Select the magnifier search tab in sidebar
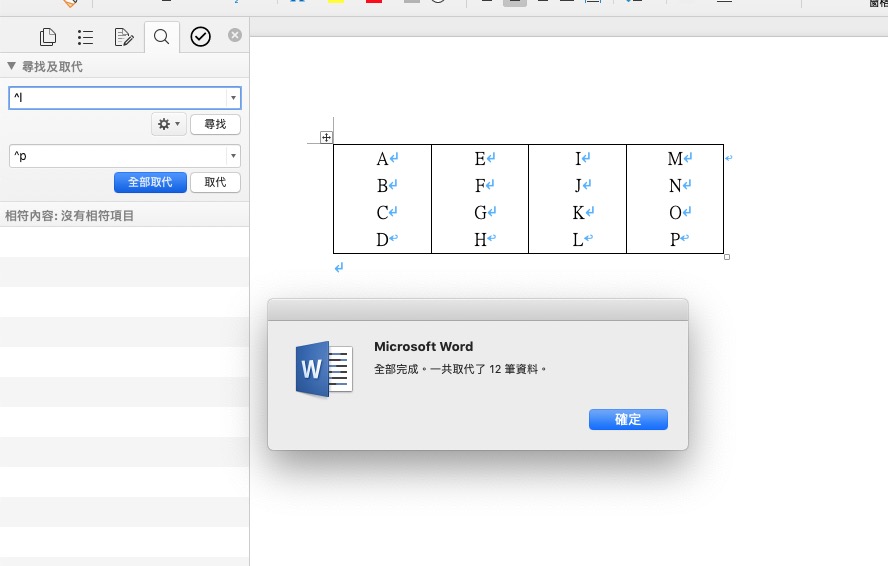This screenshot has width=888, height=566. [x=161, y=38]
